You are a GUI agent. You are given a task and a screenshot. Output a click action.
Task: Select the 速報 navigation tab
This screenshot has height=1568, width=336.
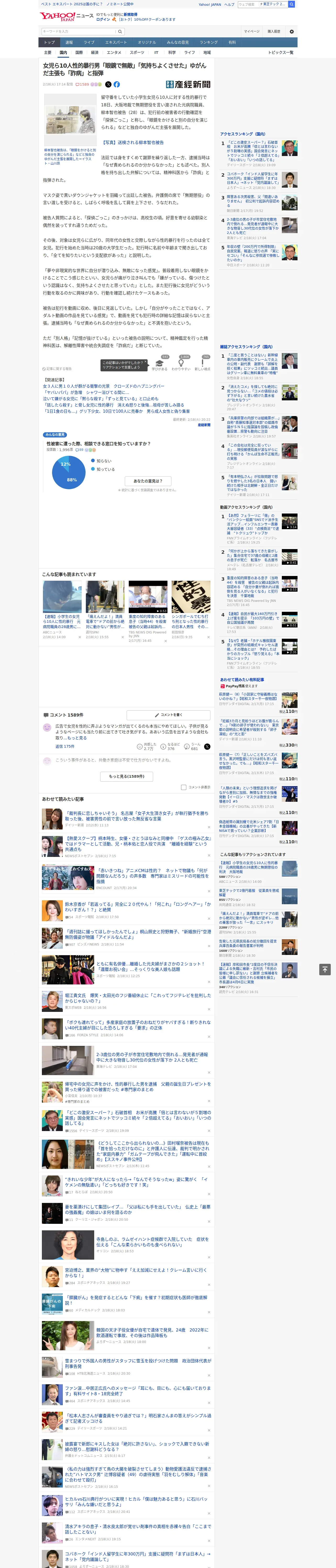coord(69,43)
